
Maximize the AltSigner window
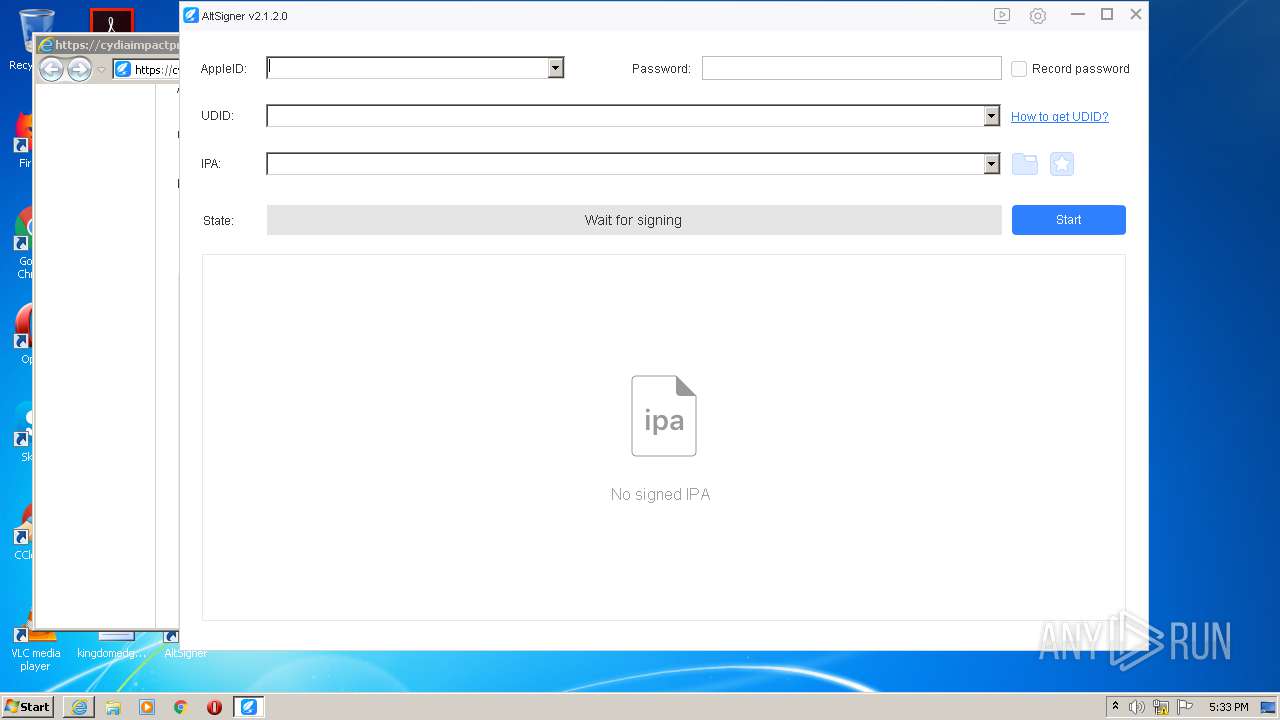tap(1107, 15)
